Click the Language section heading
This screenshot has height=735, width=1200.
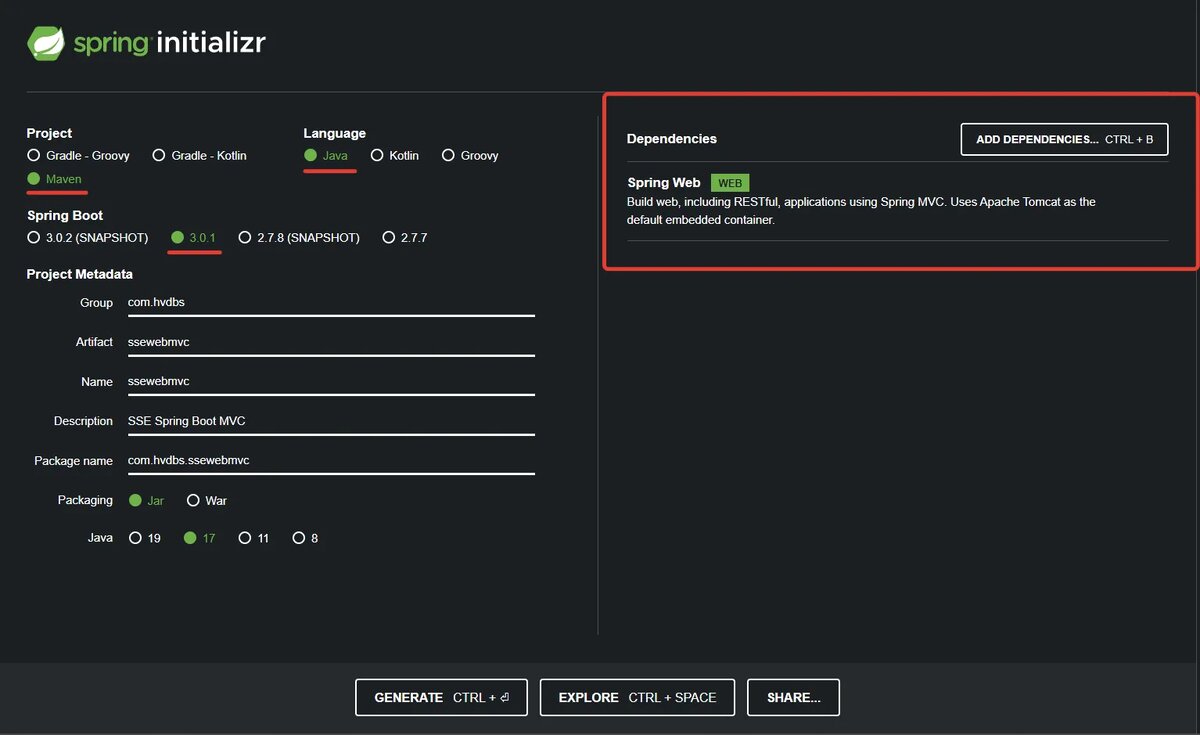(335, 133)
